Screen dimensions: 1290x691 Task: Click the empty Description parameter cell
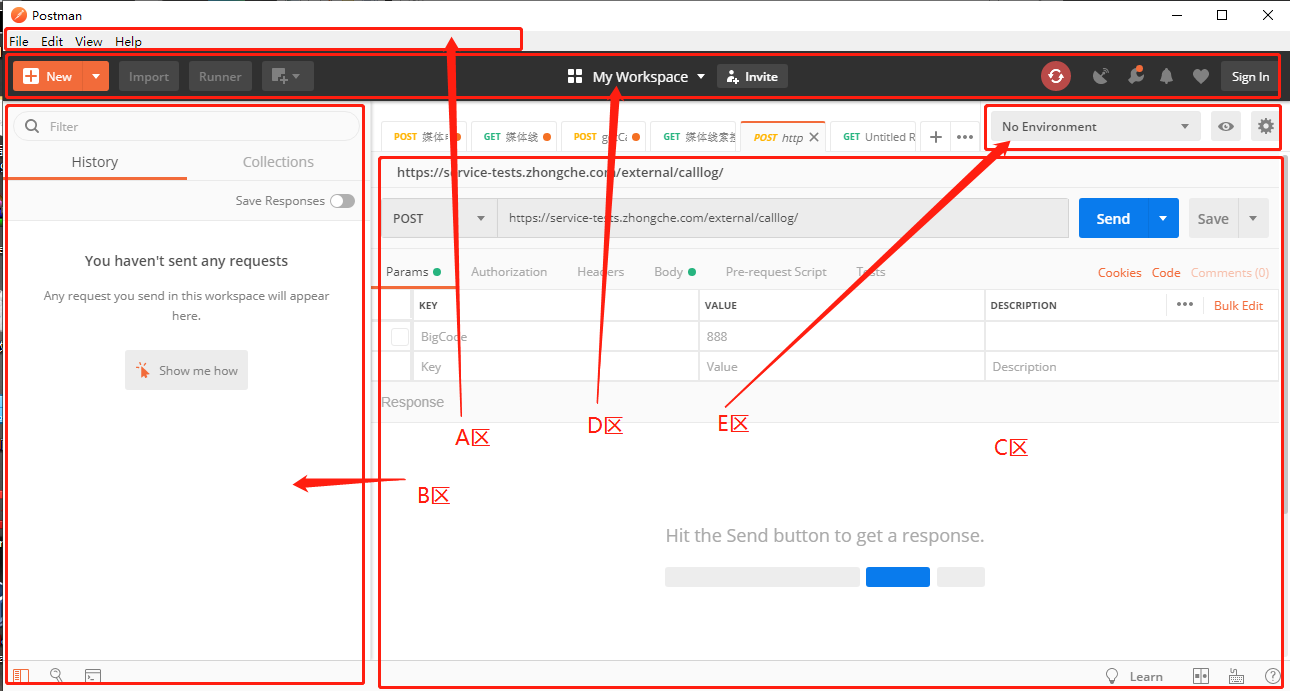point(1132,367)
